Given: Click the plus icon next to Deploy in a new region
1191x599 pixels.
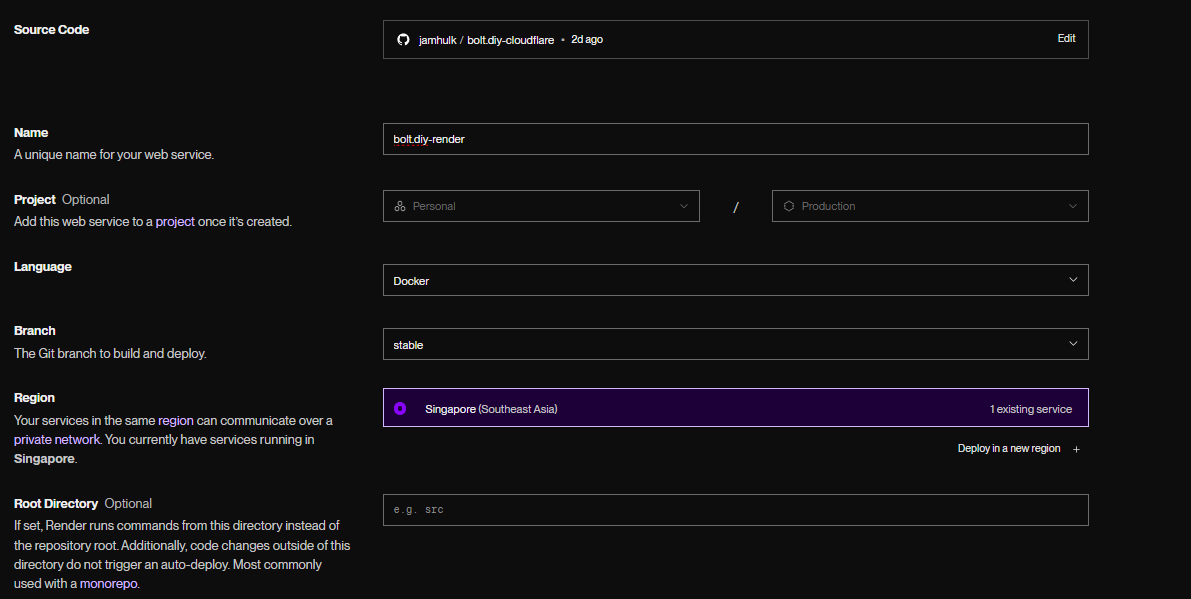Looking at the screenshot, I should tap(1076, 449).
